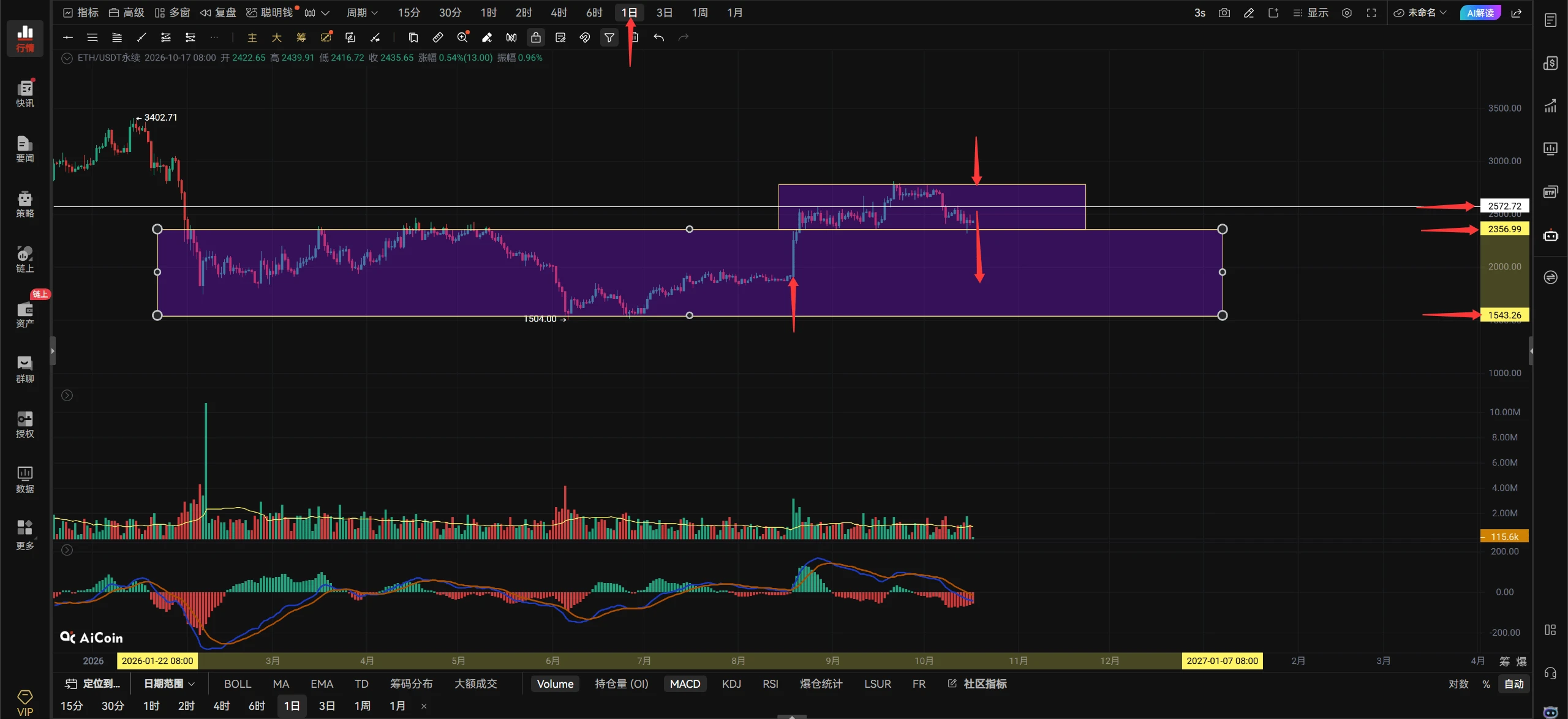Open the 快讯 news flash sidebar icon

click(x=24, y=93)
